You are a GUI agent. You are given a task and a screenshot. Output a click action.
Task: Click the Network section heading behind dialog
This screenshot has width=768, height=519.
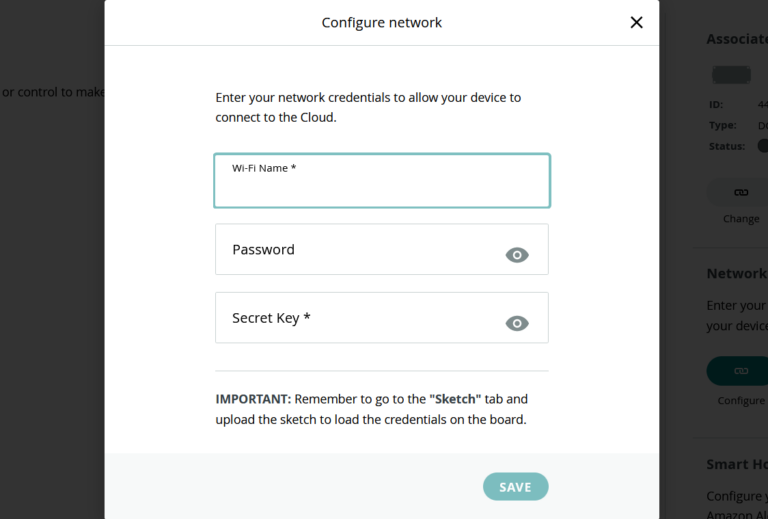(737, 273)
